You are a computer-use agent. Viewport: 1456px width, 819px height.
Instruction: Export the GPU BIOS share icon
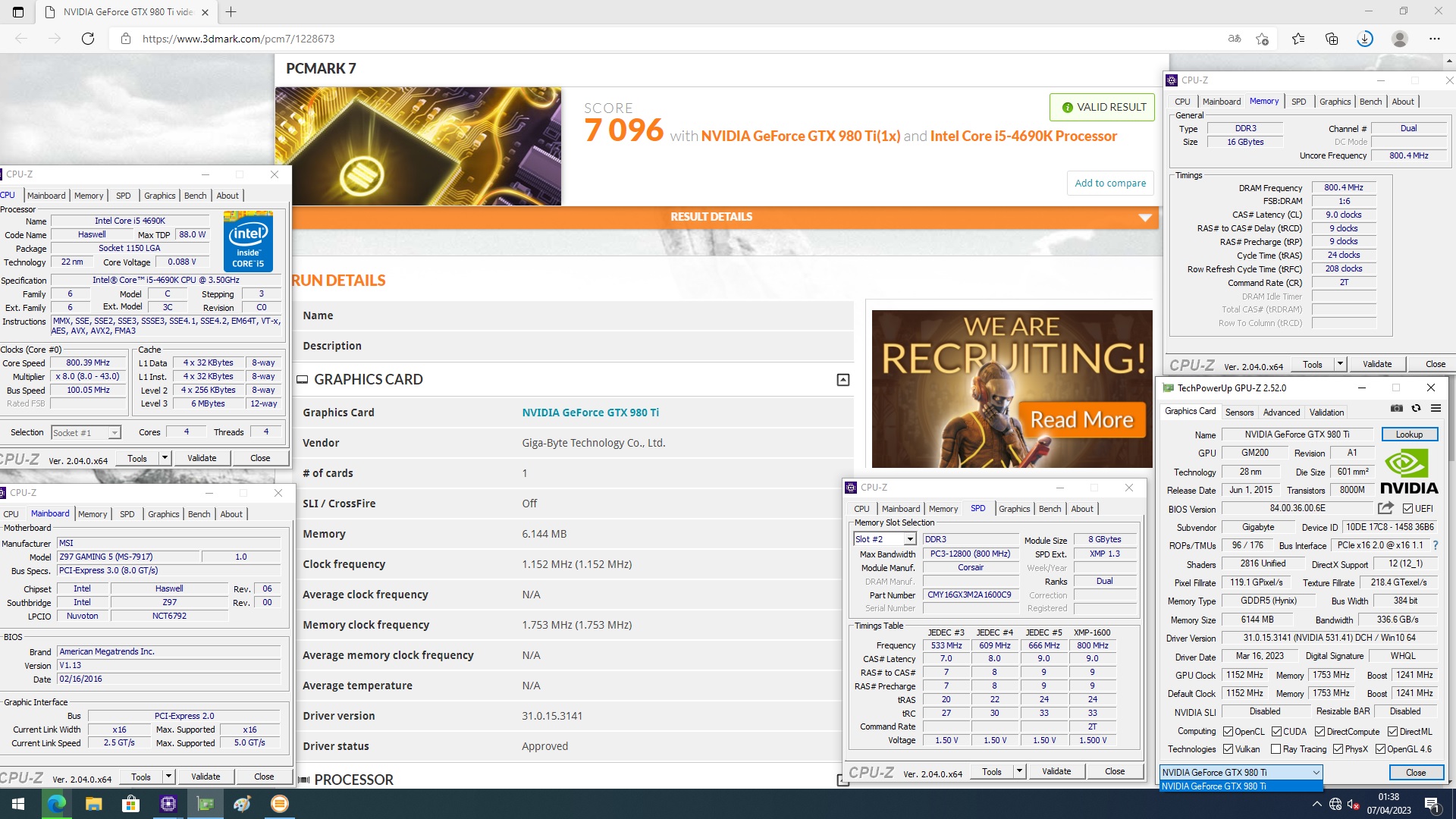(x=1385, y=508)
